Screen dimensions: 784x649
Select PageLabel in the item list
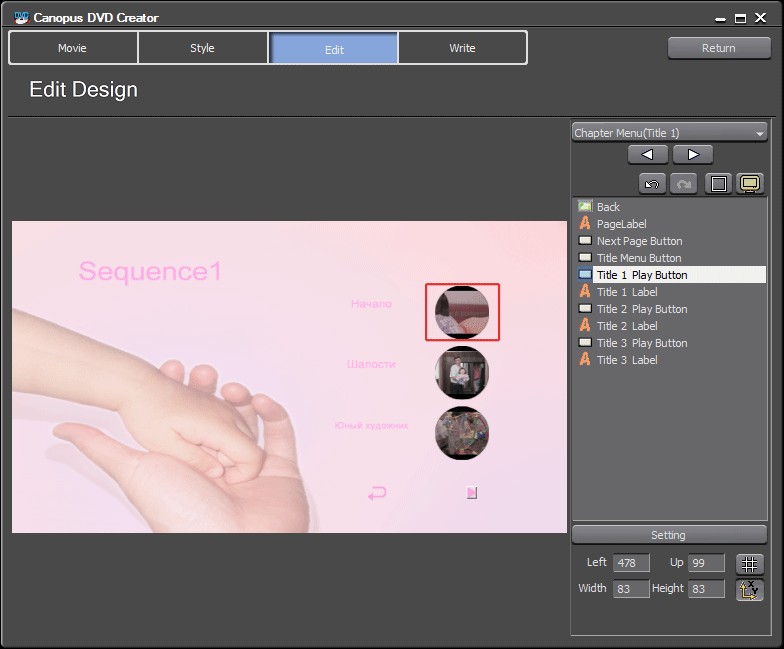pyautogui.click(x=670, y=224)
